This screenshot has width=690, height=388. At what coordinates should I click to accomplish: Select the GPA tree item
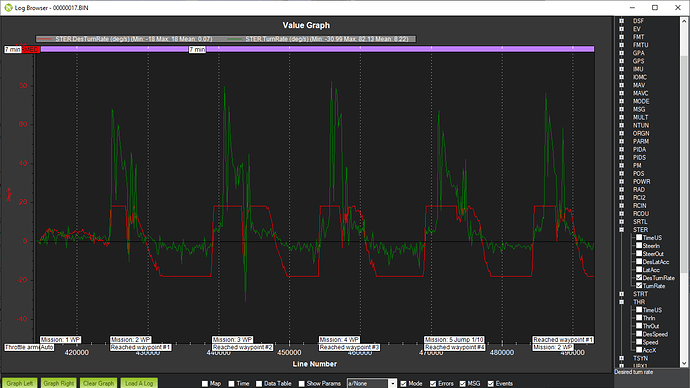pos(638,53)
